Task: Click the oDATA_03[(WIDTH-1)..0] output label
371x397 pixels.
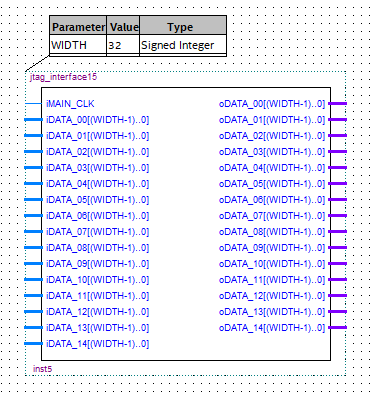Action: click(272, 152)
